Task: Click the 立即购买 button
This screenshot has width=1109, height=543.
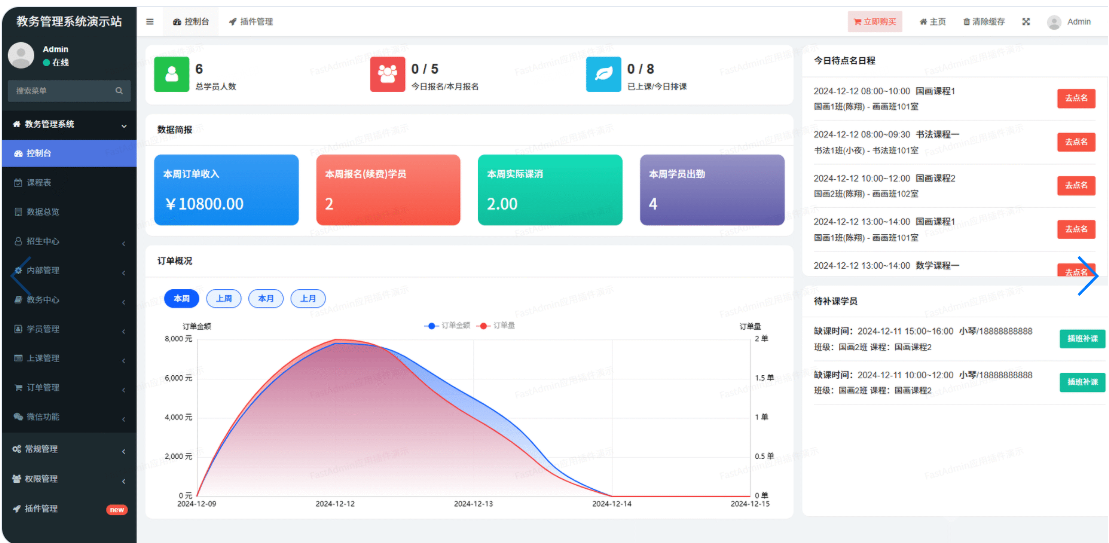Action: coord(874,21)
